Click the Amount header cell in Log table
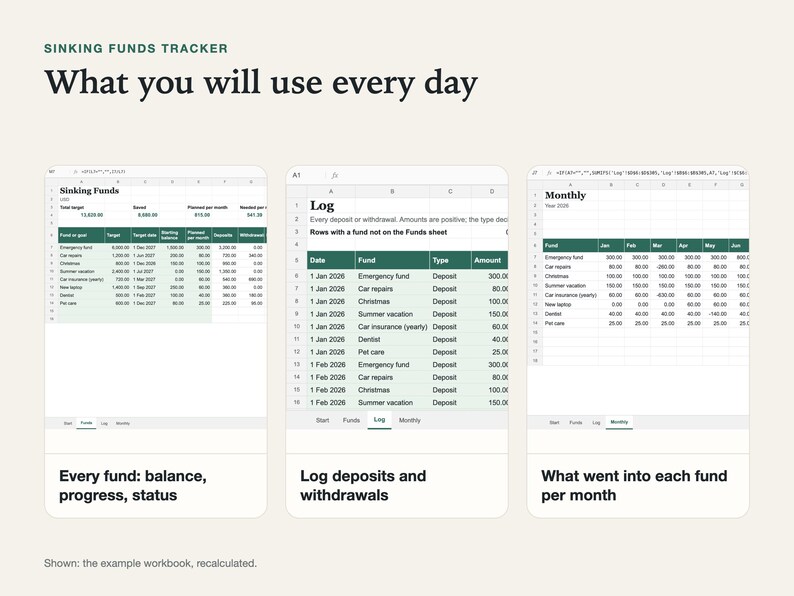The height and width of the screenshot is (596, 794). tap(489, 260)
